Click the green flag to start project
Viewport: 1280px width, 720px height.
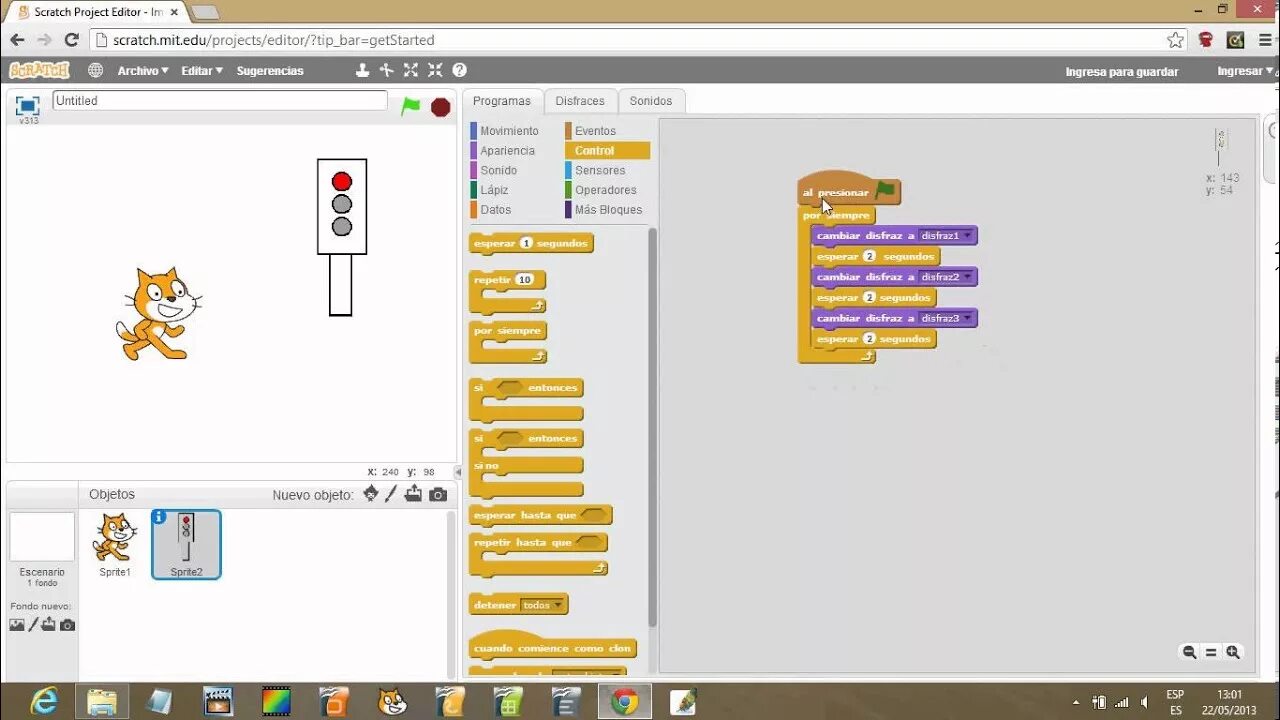(x=411, y=106)
